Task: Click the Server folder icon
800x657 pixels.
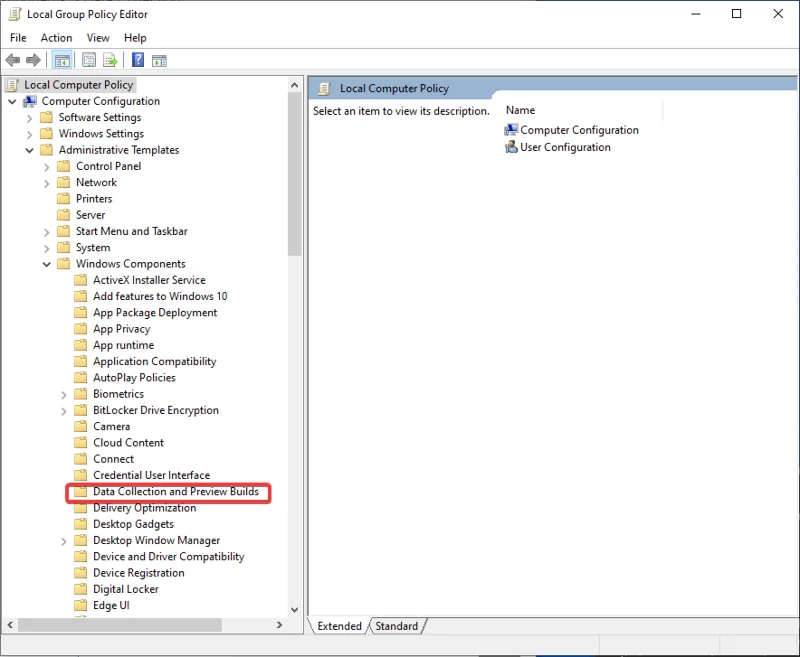Action: [x=63, y=215]
